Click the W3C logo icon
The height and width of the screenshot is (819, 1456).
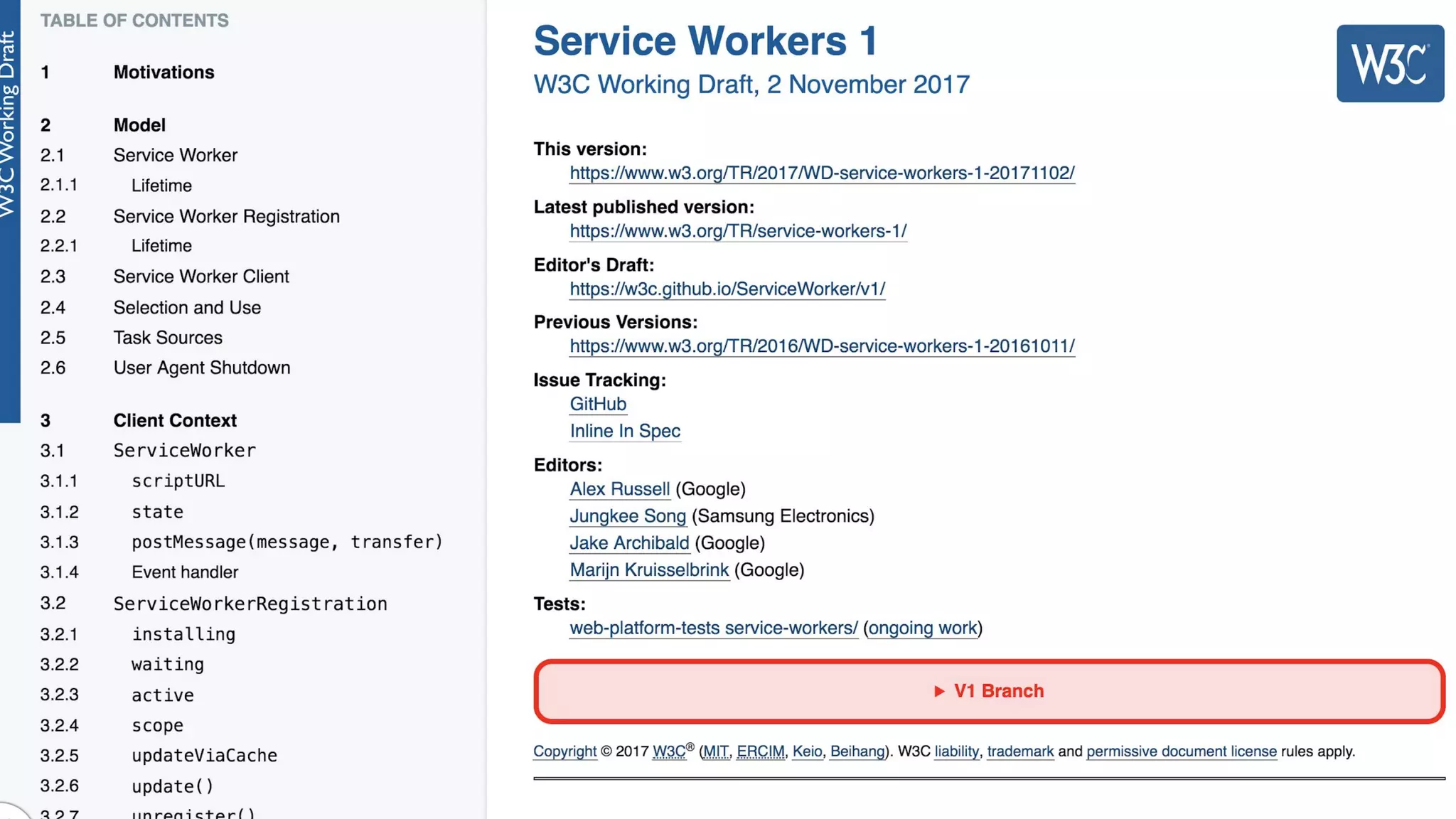tap(1389, 63)
